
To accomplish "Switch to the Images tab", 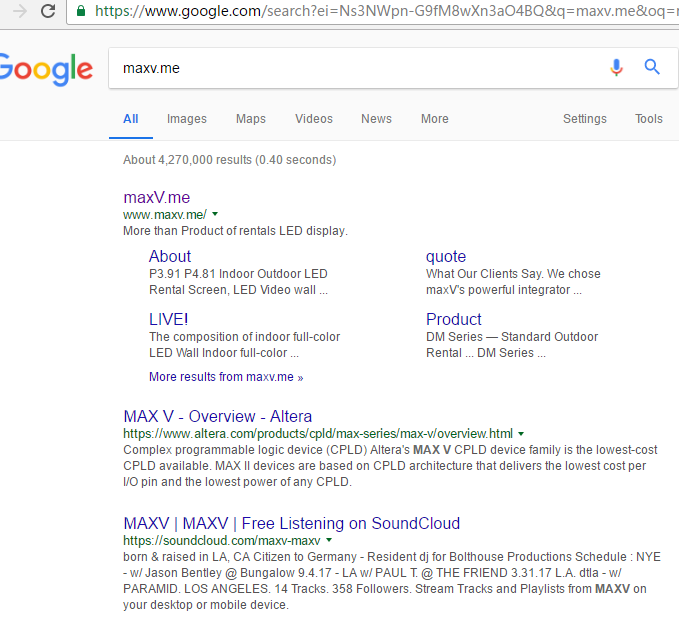I will (x=187, y=119).
